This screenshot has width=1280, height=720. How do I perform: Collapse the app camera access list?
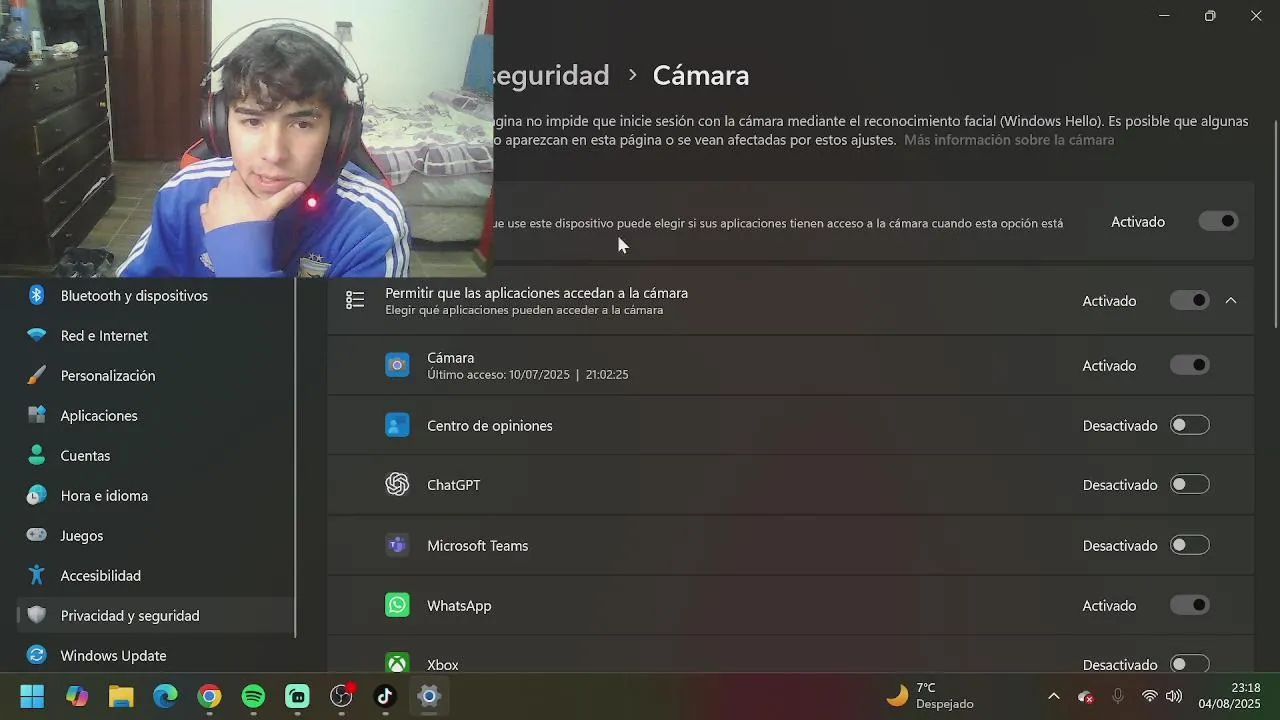coord(1231,300)
